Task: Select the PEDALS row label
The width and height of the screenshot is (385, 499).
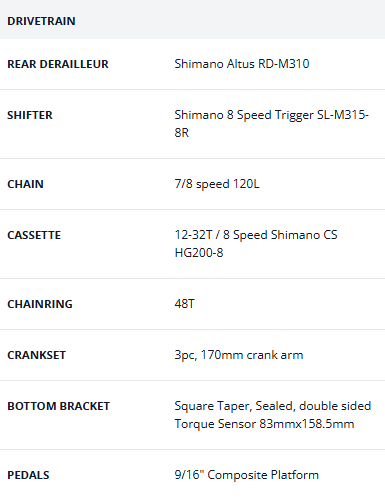Action: point(28,475)
